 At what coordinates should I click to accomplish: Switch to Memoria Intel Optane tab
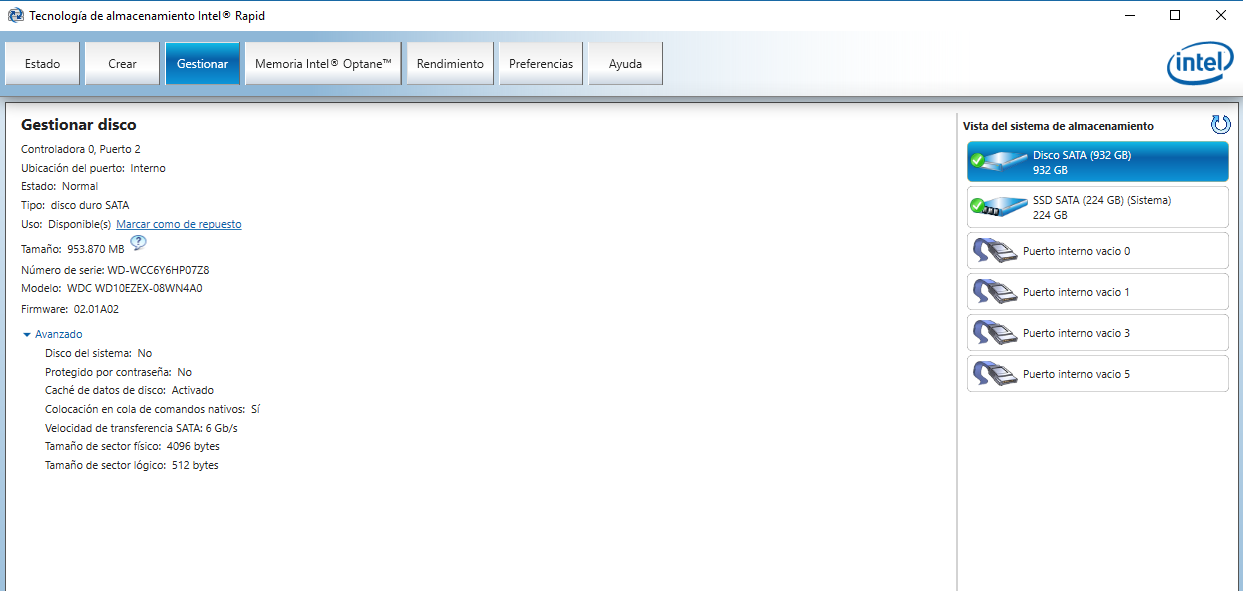coord(323,64)
